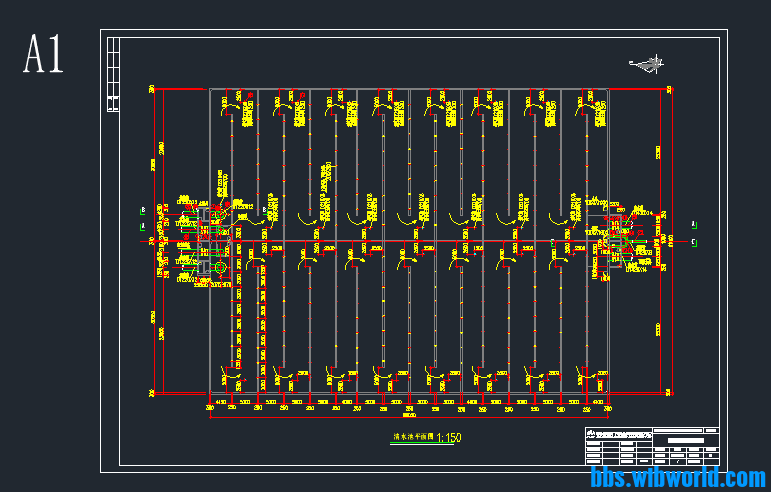The height and width of the screenshot is (492, 771).
Task: Select the 1:150 scale text
Action: click(x=448, y=438)
